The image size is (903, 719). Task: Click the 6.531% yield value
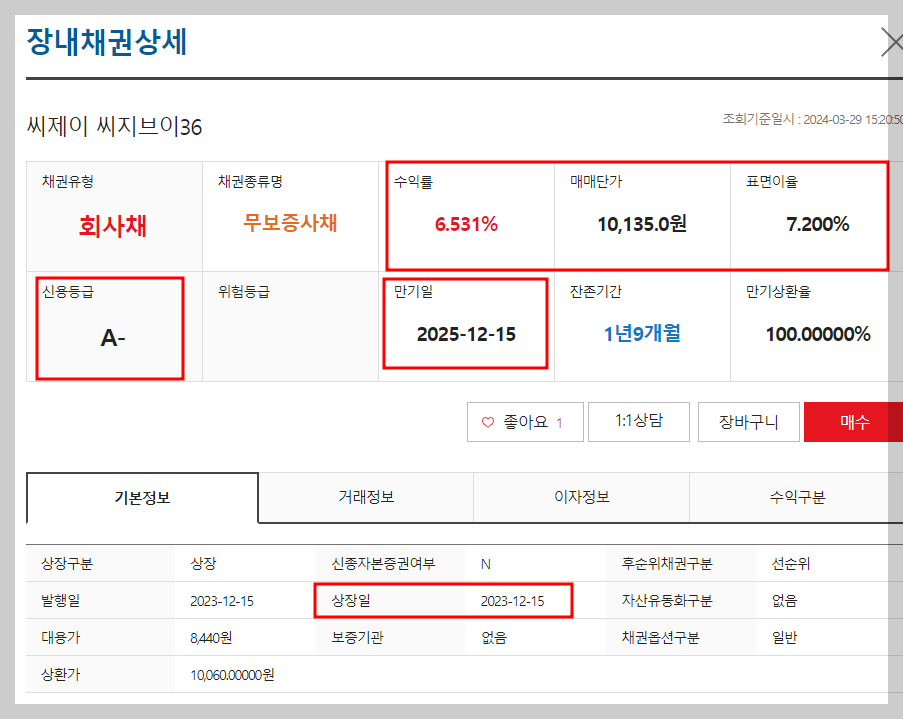coord(466,224)
